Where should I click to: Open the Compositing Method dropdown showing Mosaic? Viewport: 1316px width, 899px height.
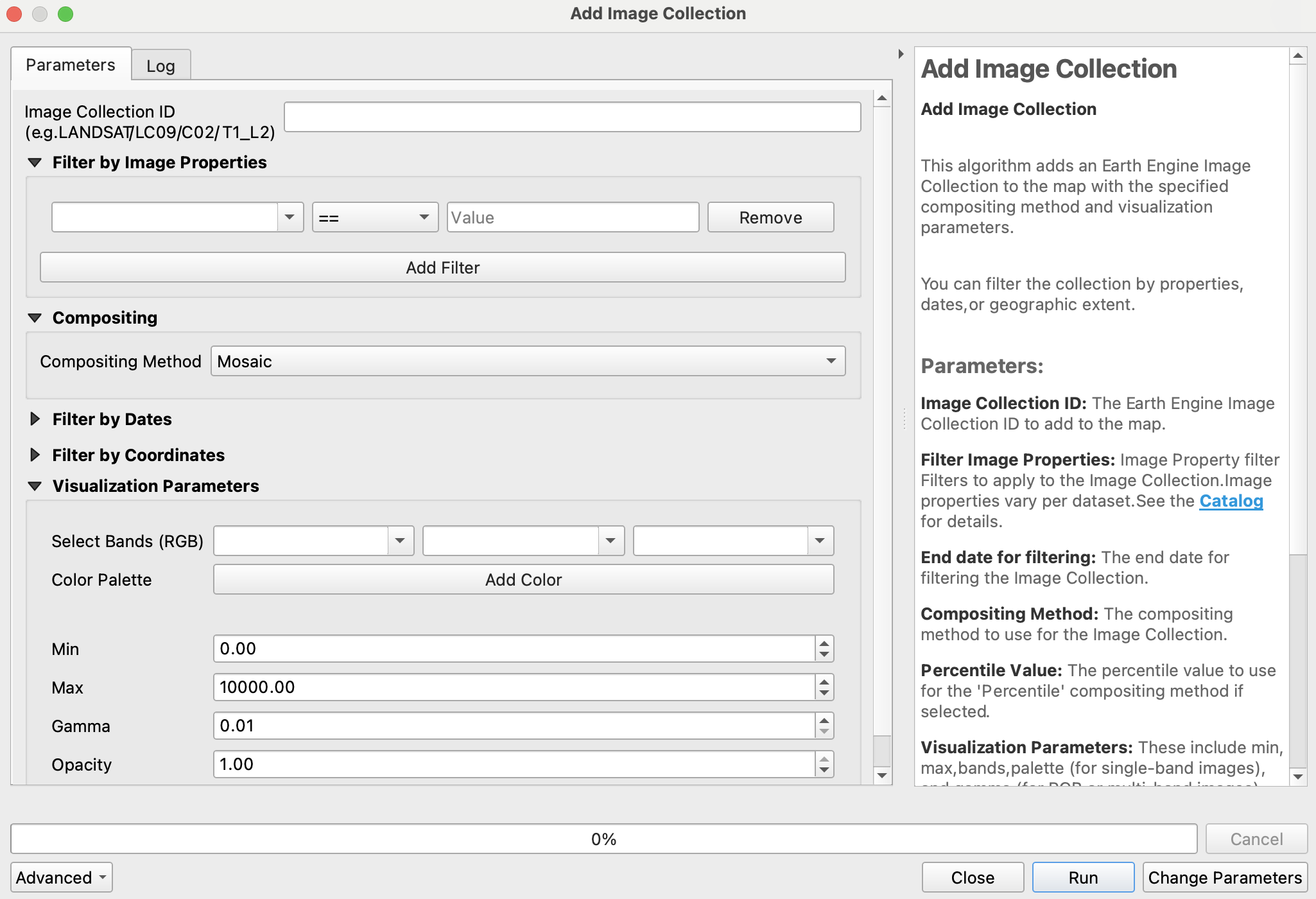tap(528, 362)
